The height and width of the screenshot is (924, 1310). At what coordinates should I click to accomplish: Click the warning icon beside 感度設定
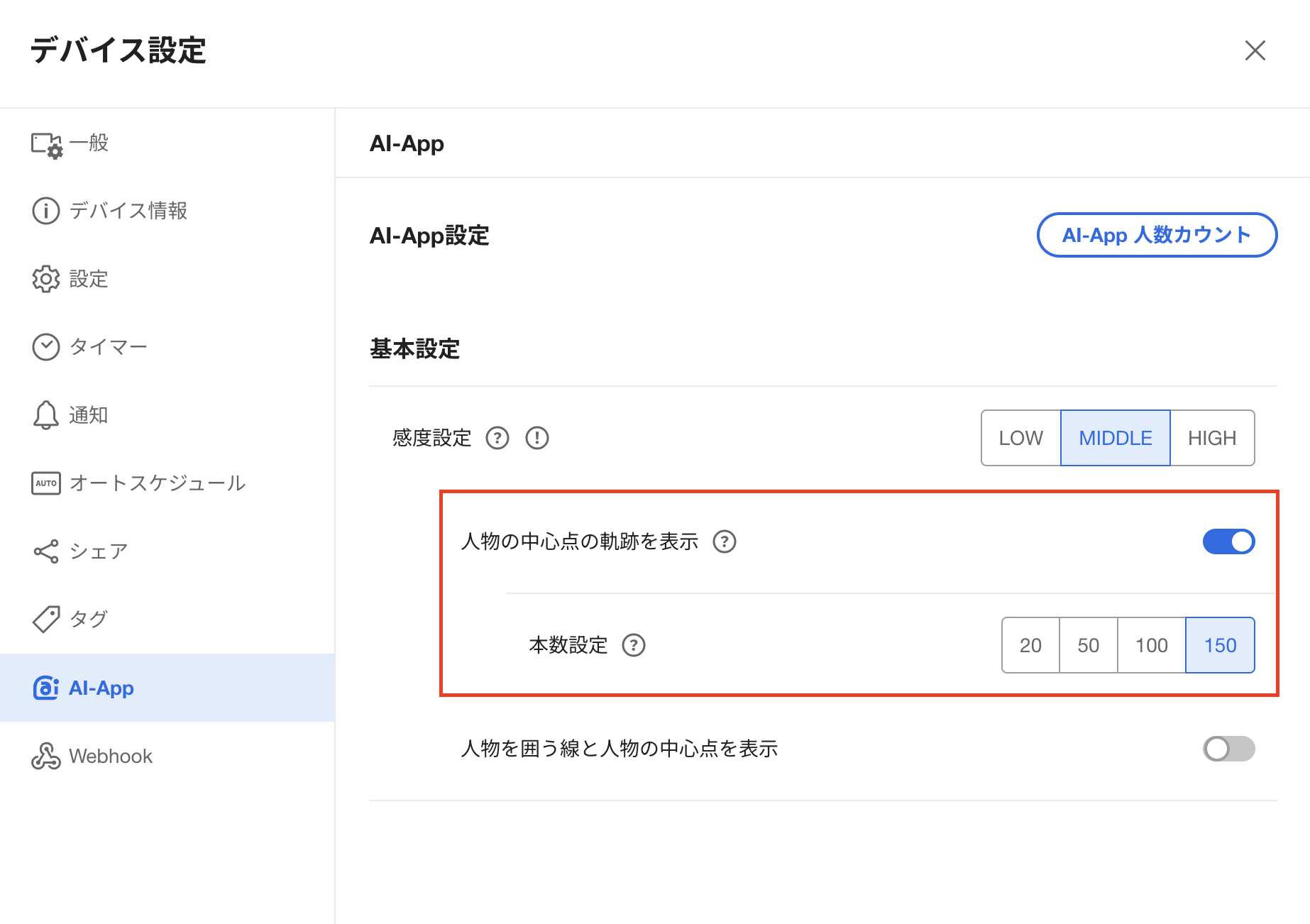click(537, 439)
